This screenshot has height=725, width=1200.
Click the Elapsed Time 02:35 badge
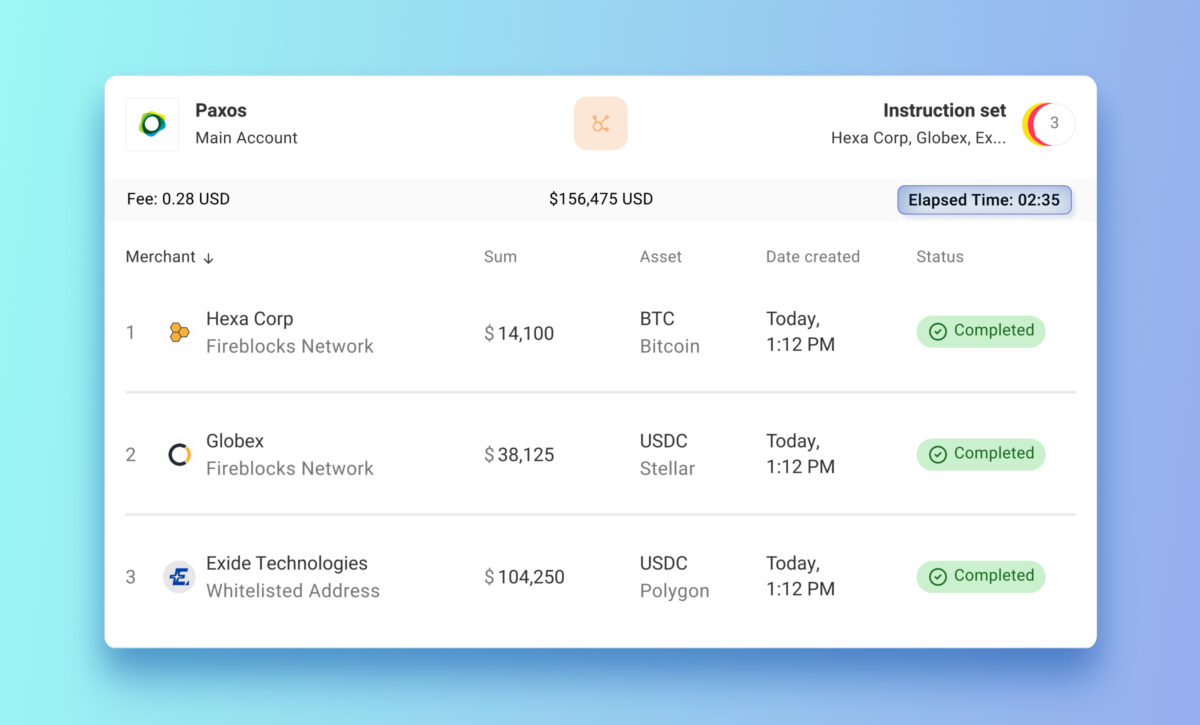[984, 200]
